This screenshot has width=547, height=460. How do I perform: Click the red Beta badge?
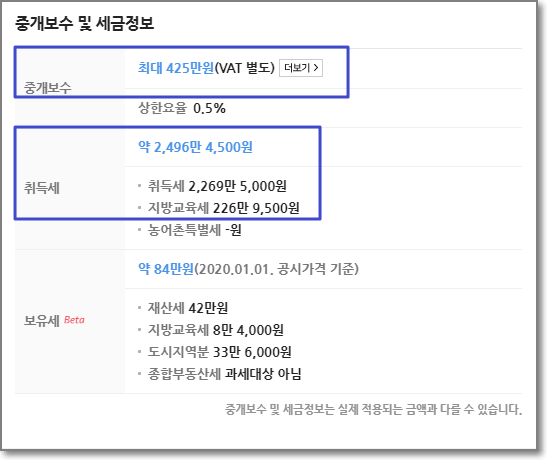pos(74,320)
